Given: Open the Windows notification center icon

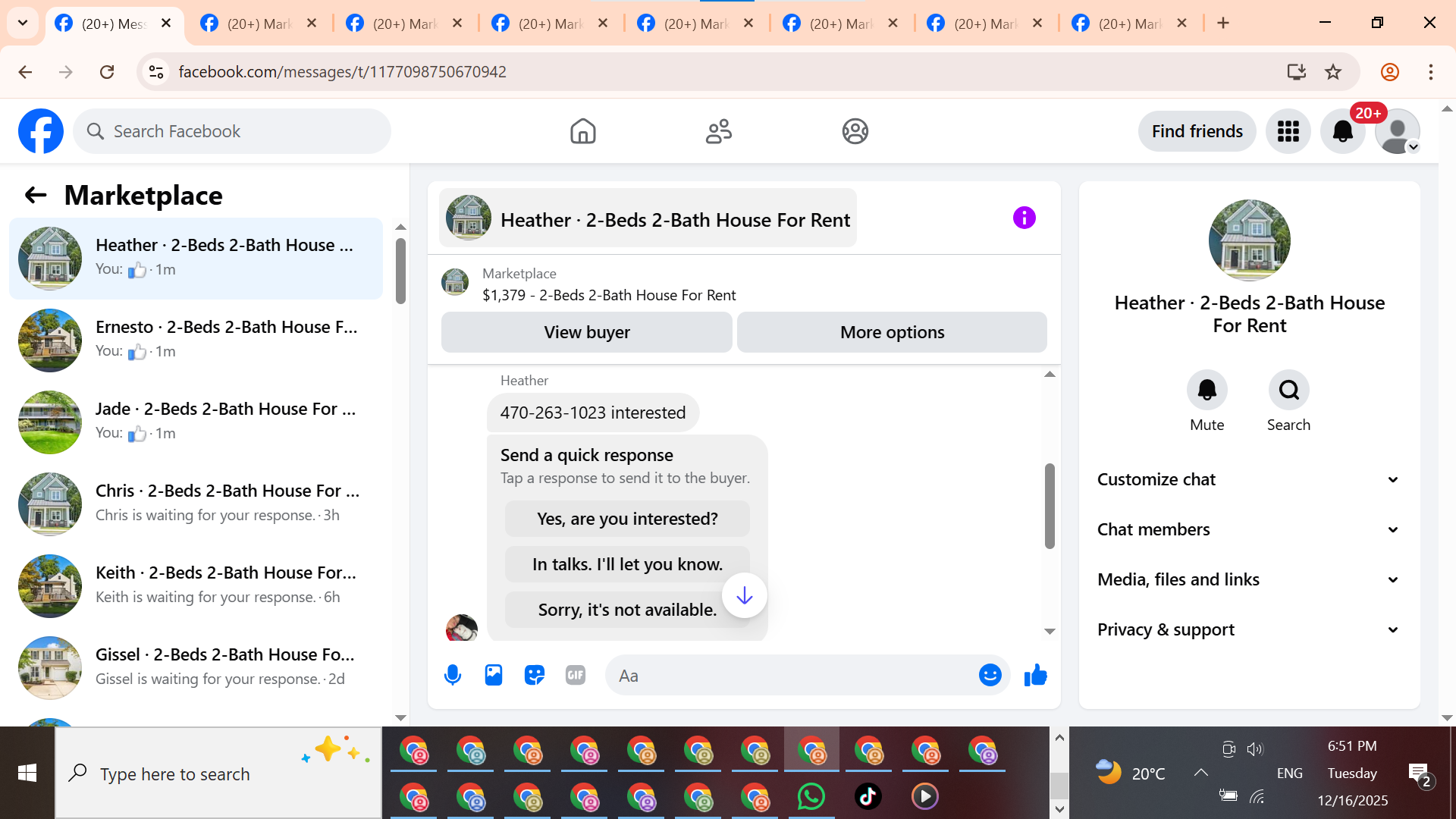Looking at the screenshot, I should (x=1419, y=773).
